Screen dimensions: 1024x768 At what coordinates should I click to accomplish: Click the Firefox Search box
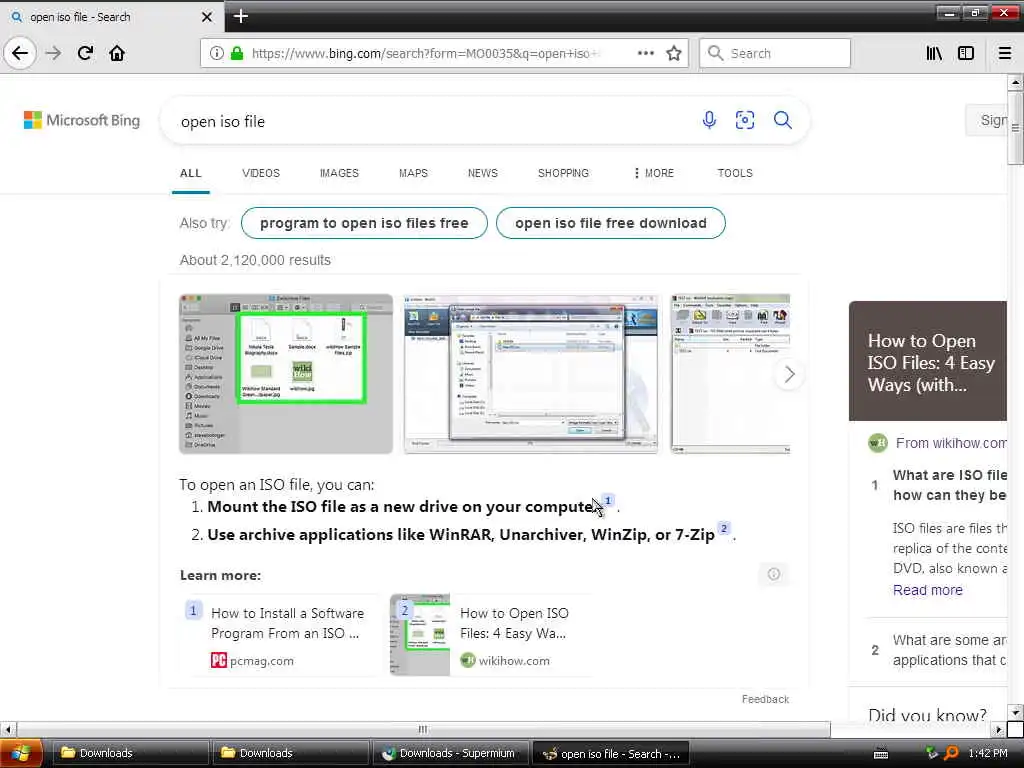pyautogui.click(x=775, y=54)
